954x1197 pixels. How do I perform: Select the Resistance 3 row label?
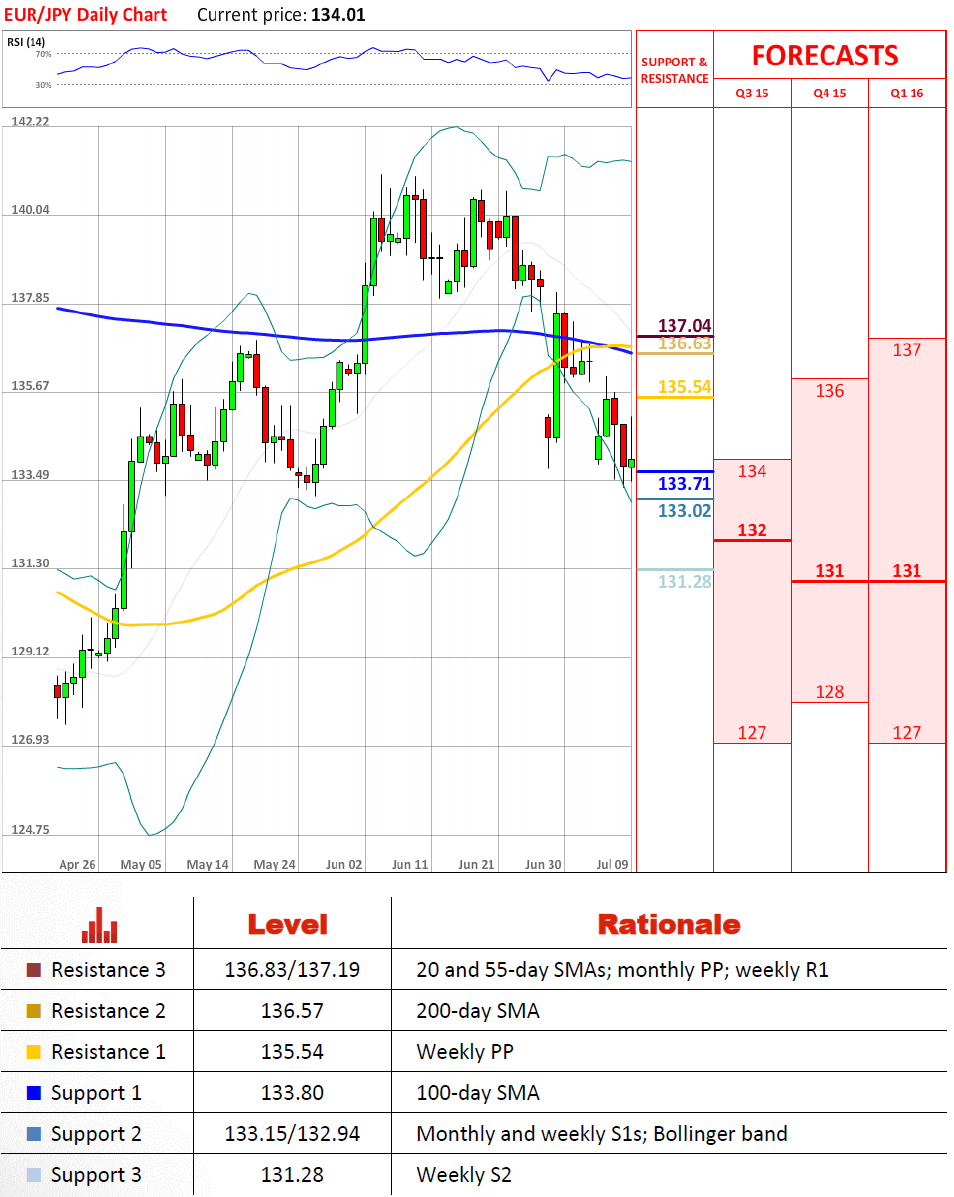pyautogui.click(x=108, y=970)
